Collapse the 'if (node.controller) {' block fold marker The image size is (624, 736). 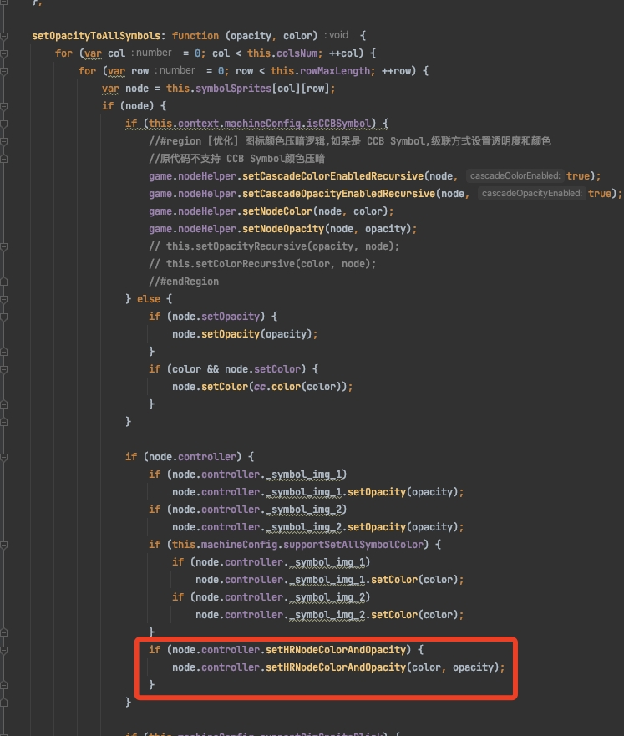tap(6, 457)
